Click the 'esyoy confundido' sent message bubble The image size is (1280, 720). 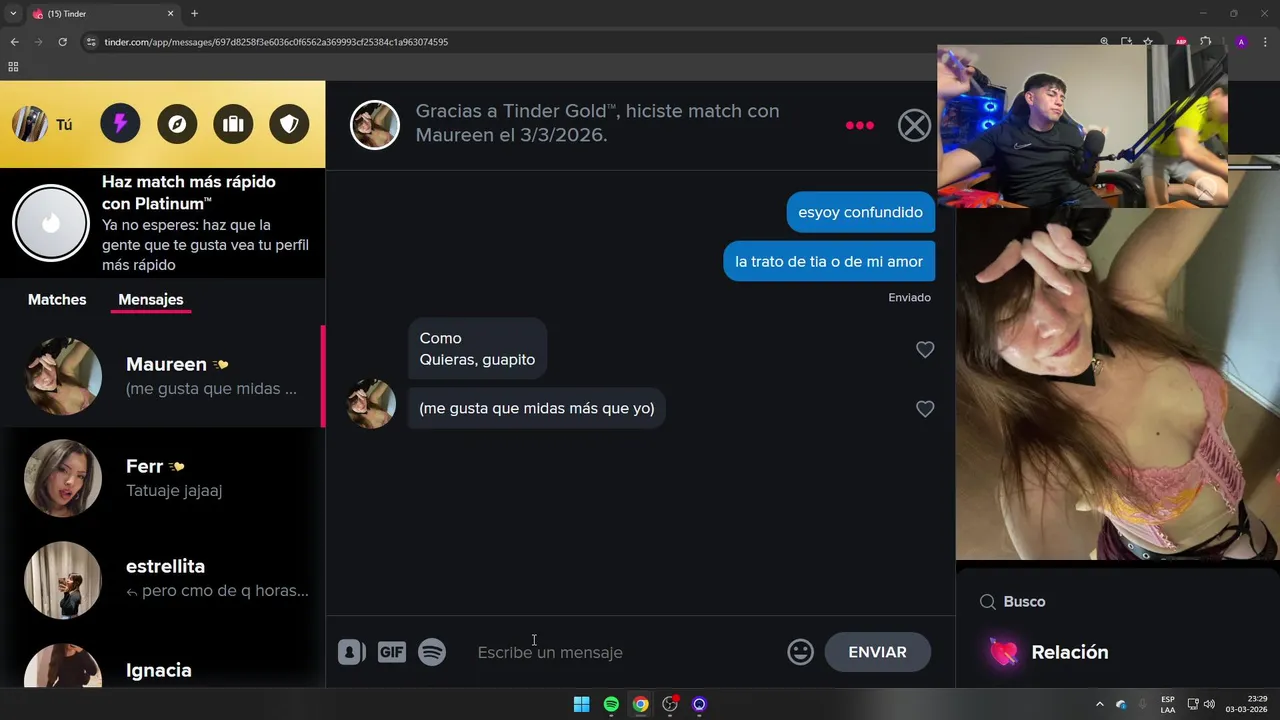860,212
